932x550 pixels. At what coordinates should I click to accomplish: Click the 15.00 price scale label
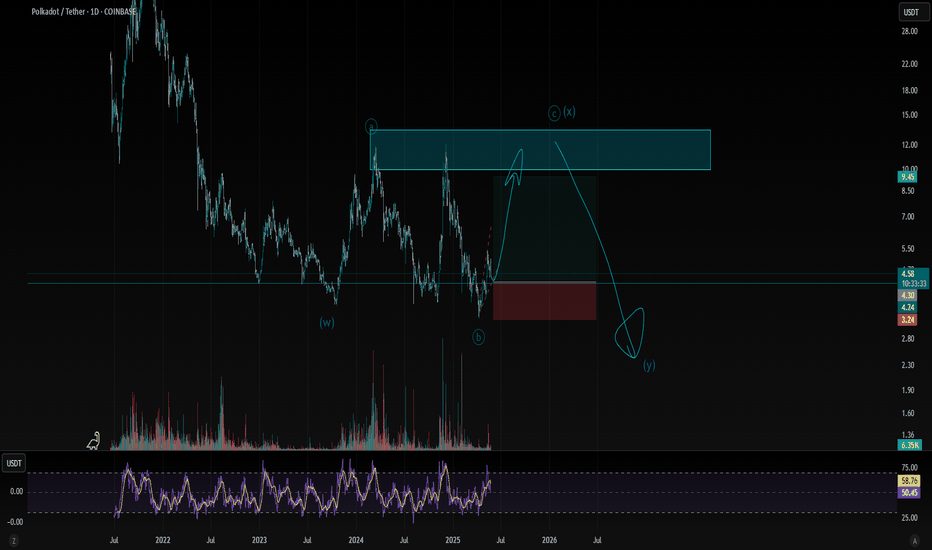click(x=909, y=115)
